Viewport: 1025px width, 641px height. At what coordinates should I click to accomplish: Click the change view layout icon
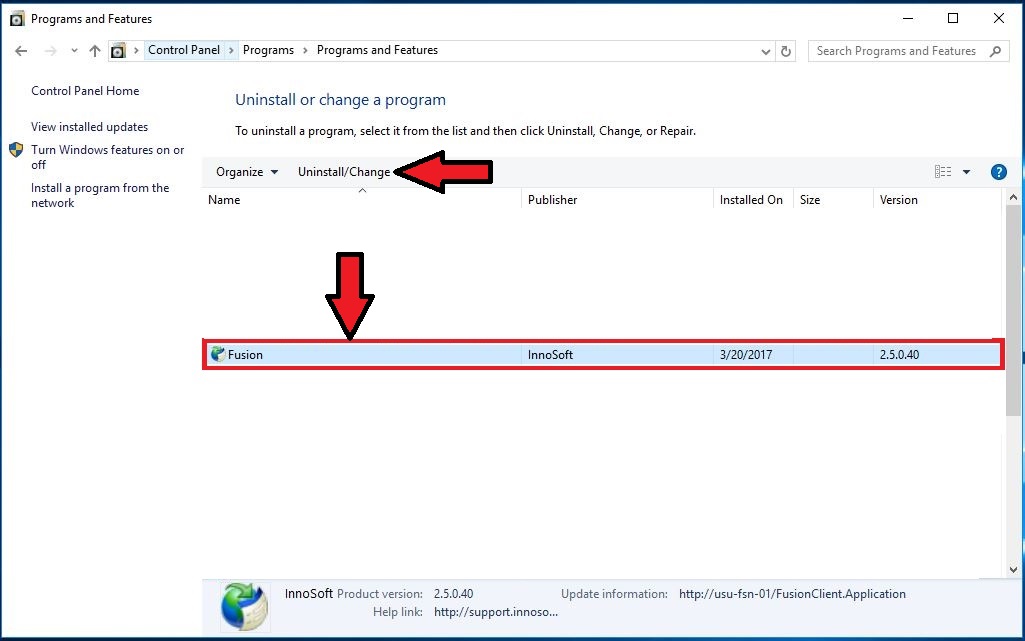coord(943,172)
